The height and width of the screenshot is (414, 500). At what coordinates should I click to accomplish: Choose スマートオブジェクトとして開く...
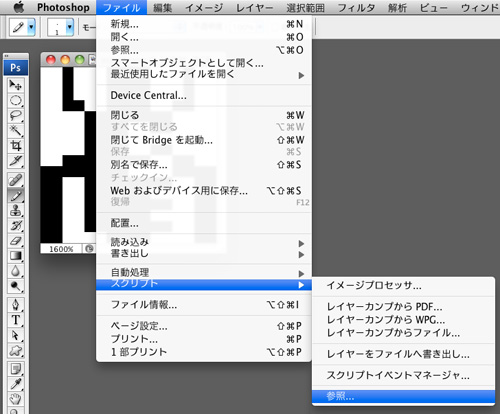(204, 63)
